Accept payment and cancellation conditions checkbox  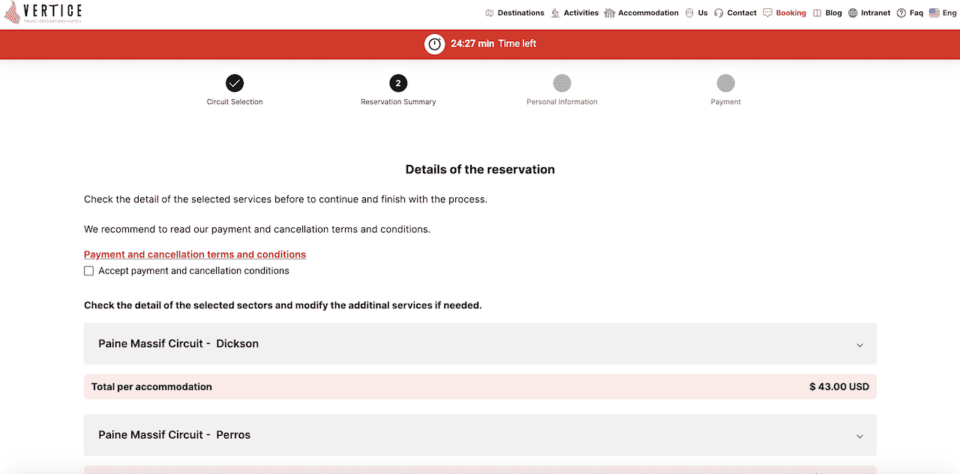(x=89, y=271)
